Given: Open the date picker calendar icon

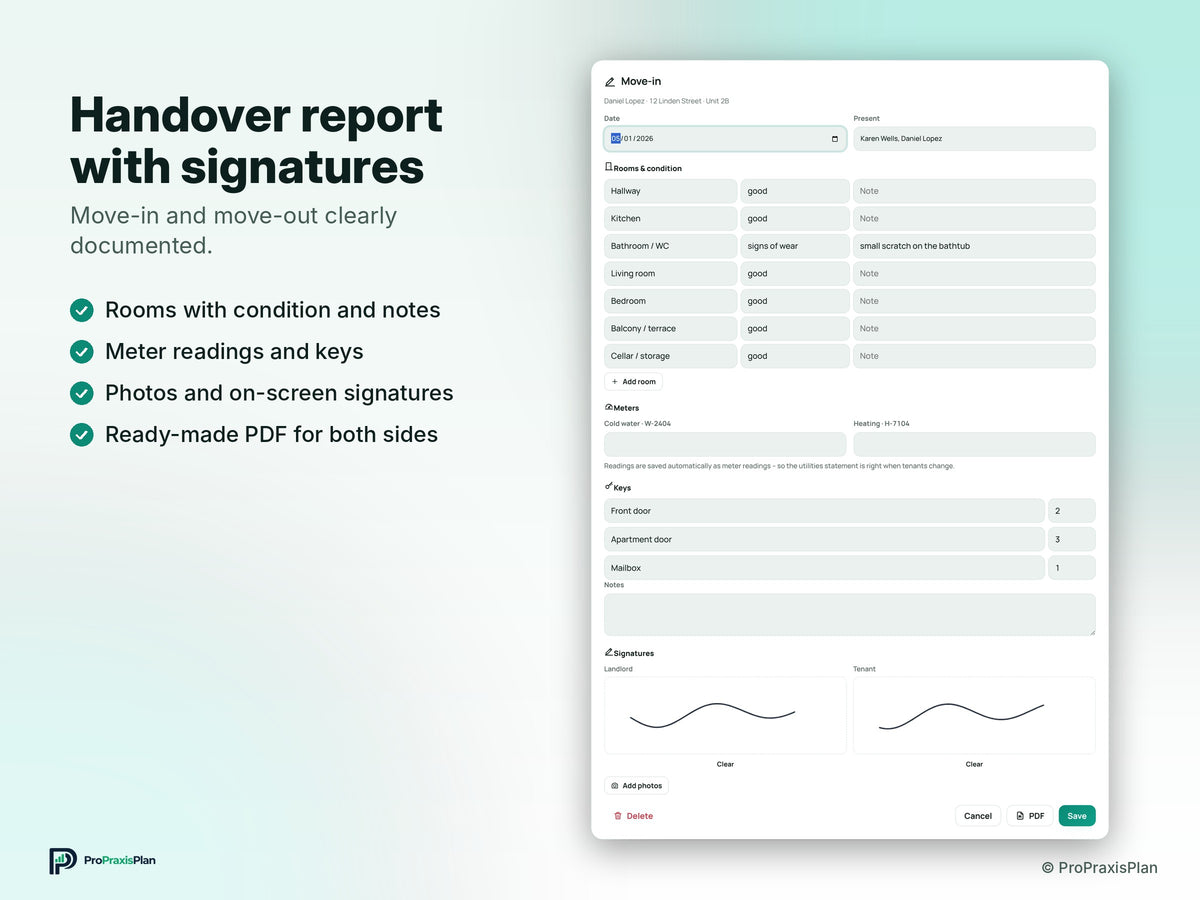Looking at the screenshot, I should 835,139.
